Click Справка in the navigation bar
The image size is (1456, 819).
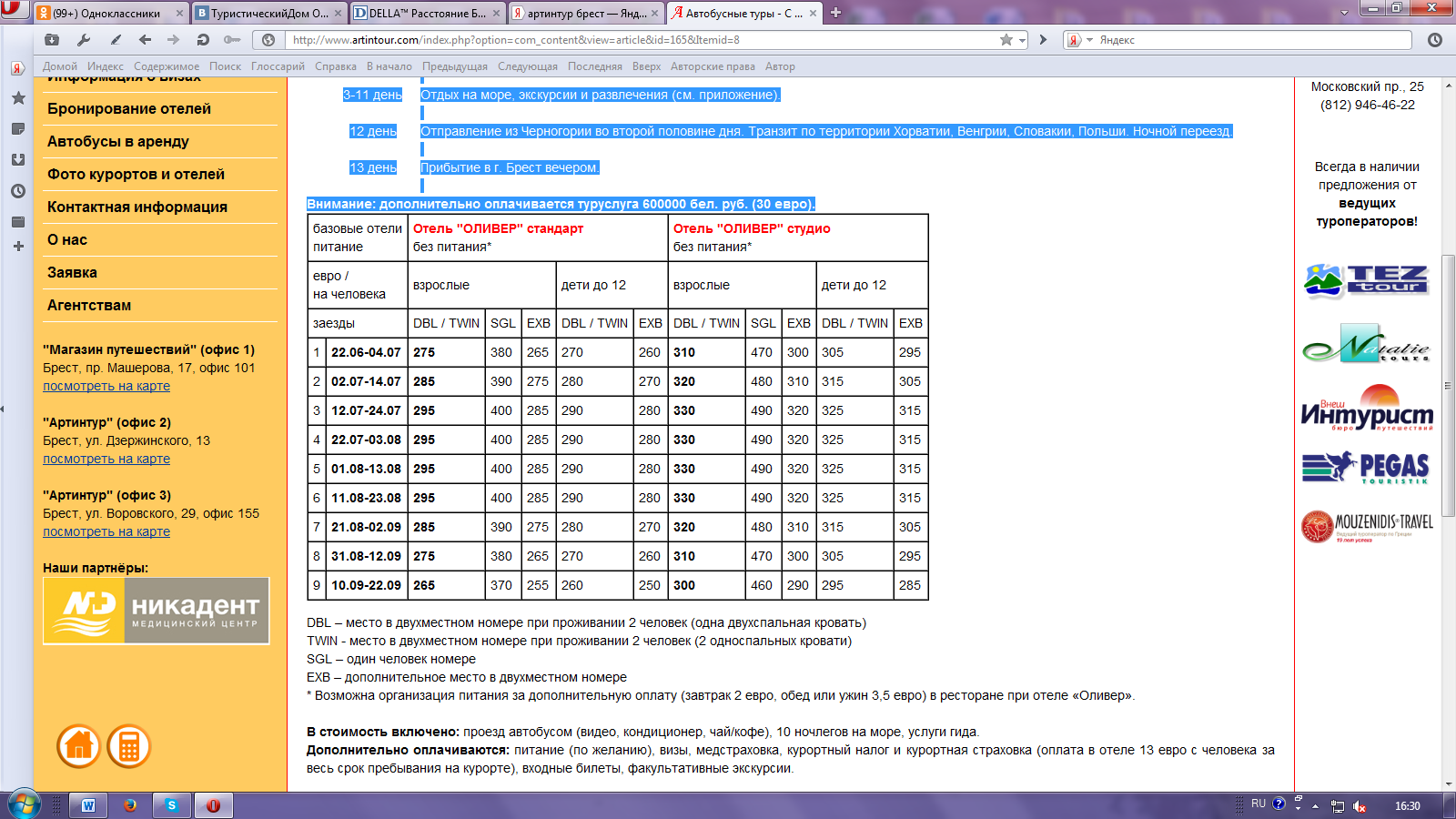pos(336,66)
